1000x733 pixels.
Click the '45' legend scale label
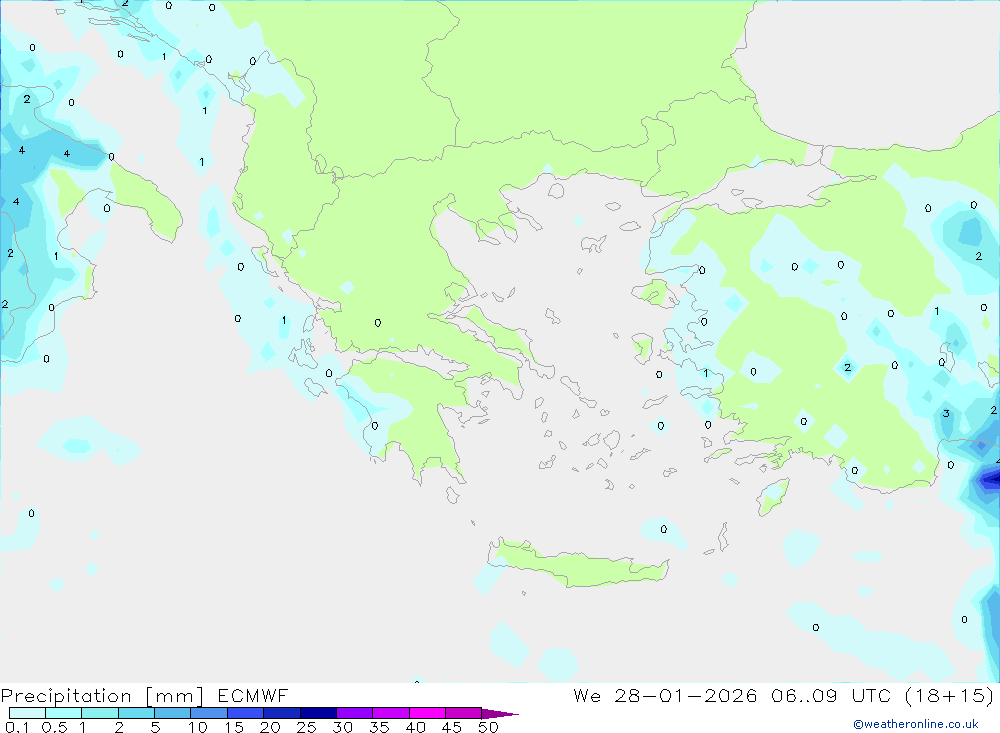point(452,727)
